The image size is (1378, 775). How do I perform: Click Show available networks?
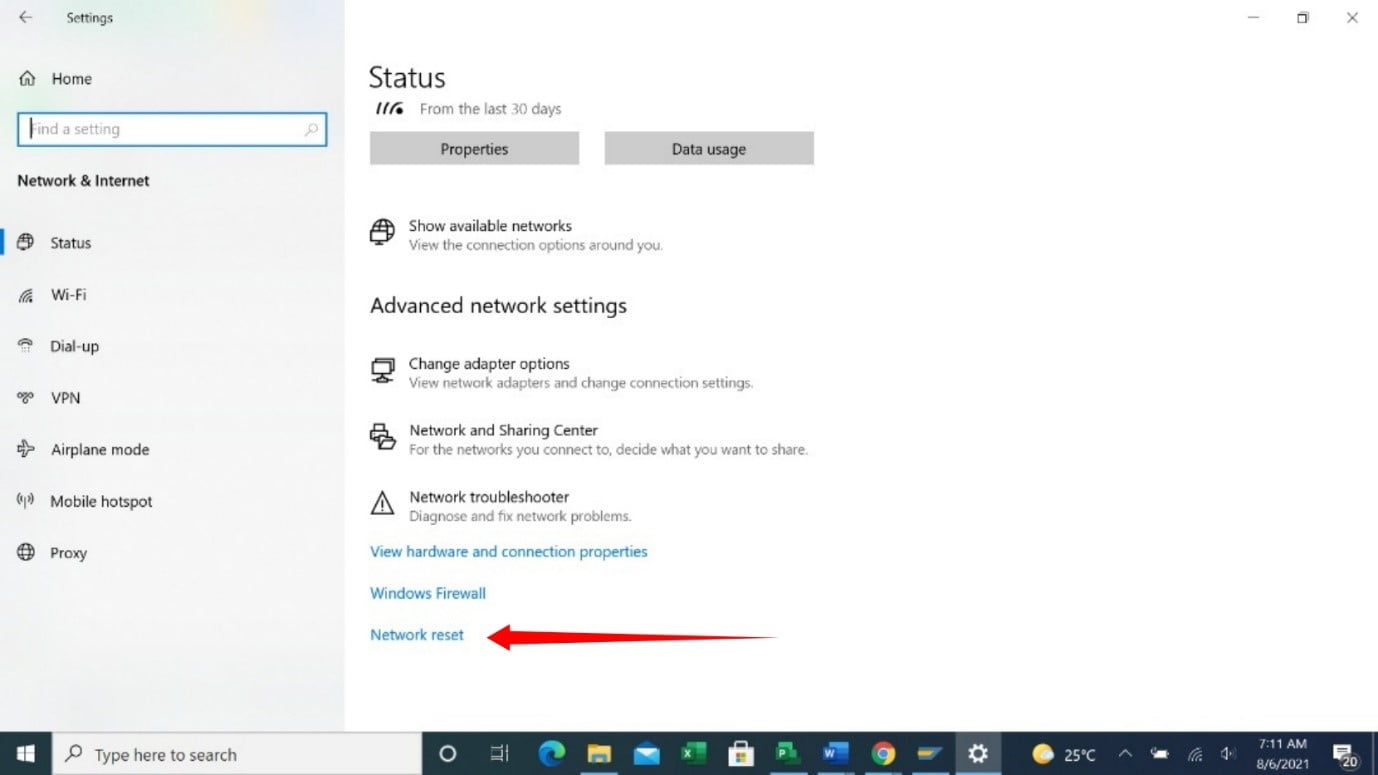pyautogui.click(x=490, y=226)
